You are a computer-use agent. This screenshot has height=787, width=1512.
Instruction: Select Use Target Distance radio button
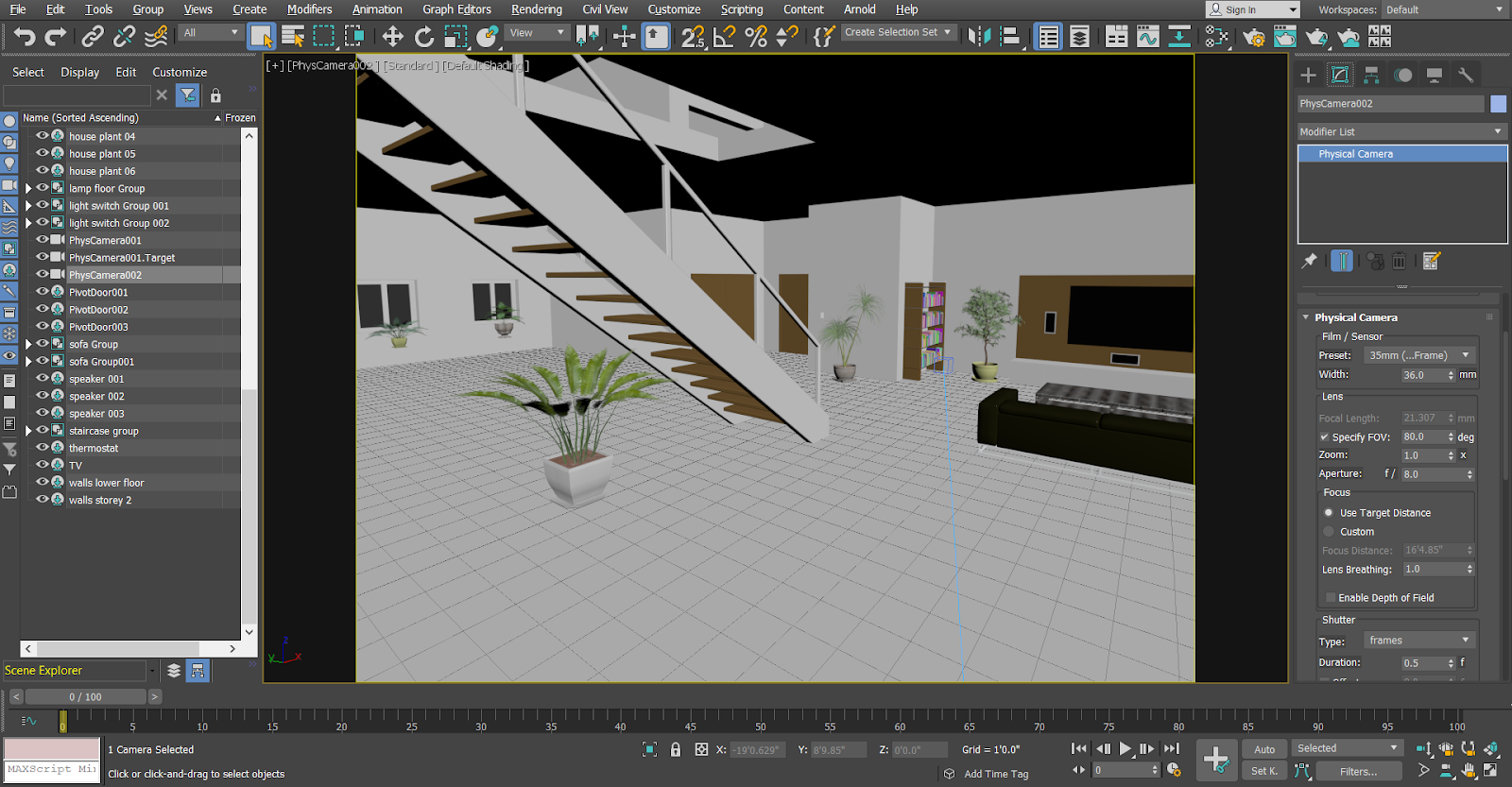(1329, 513)
